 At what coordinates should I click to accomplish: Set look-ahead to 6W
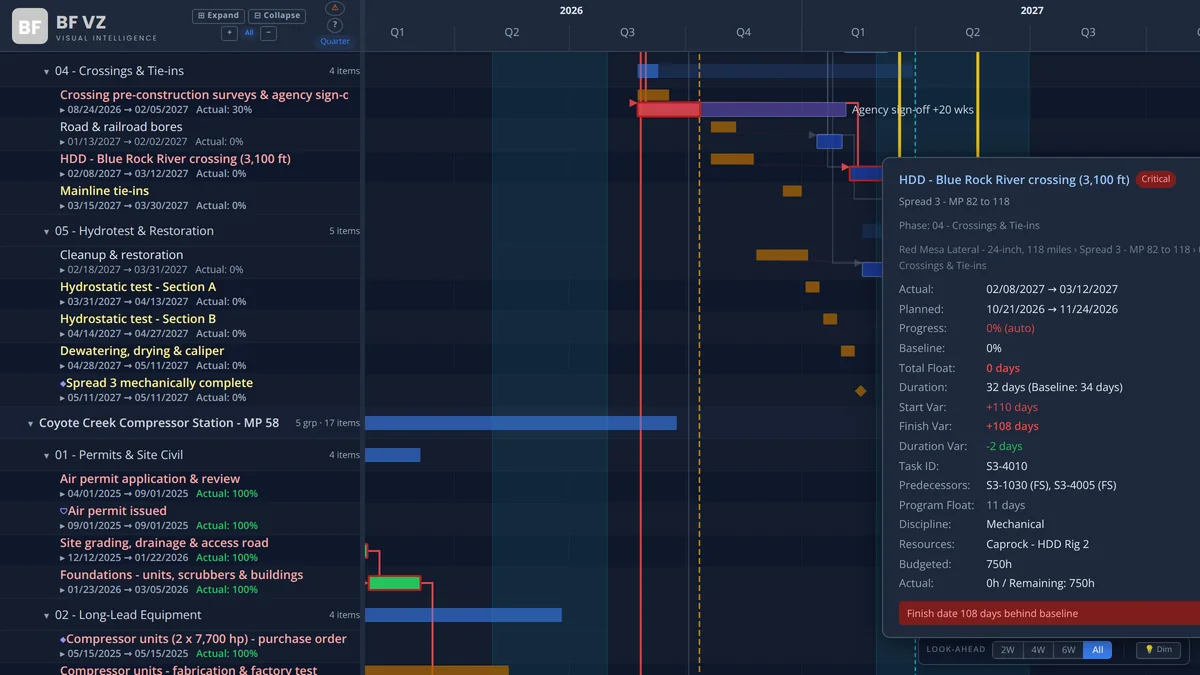pos(1068,650)
